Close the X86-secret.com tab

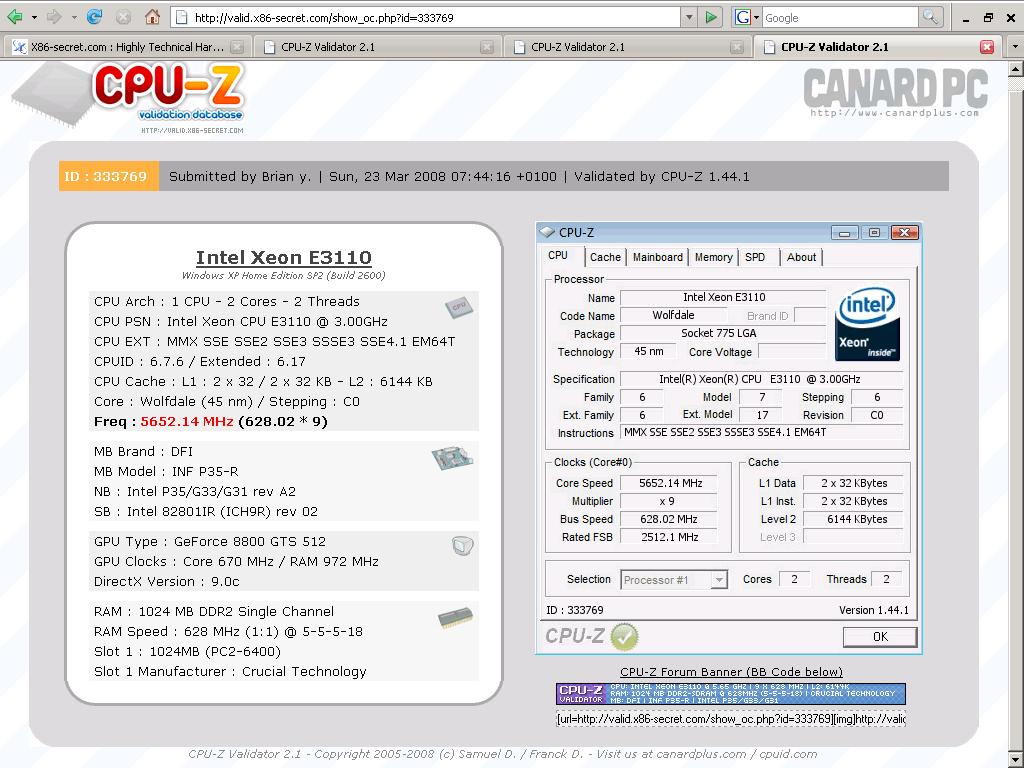[237, 47]
